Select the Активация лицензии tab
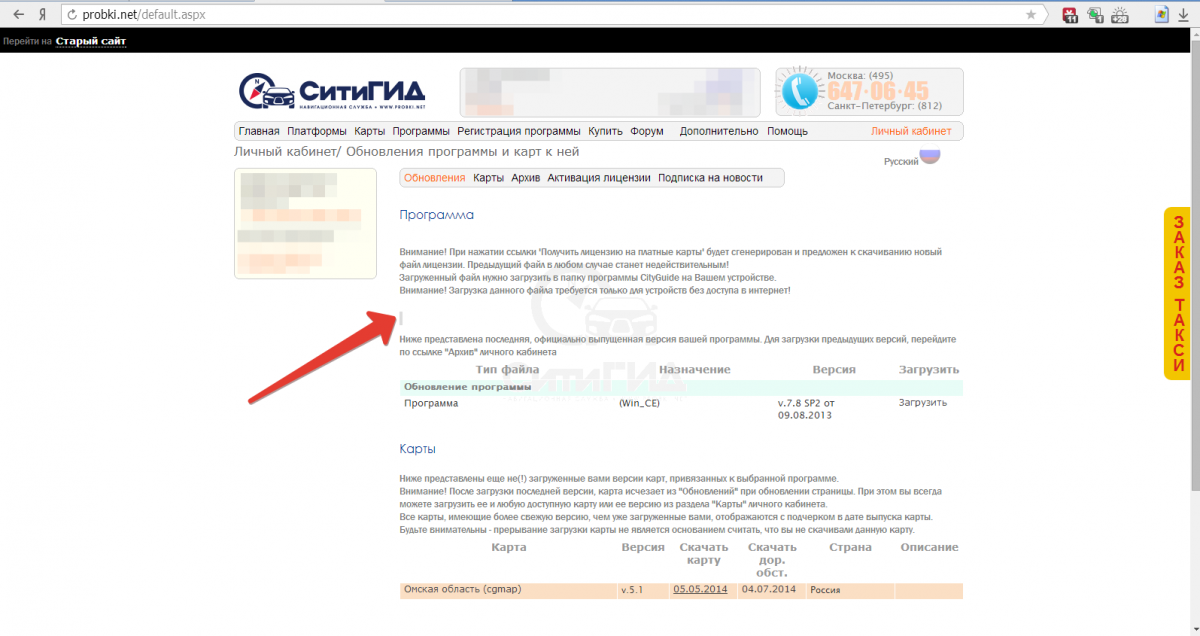Screen dimensions: 1200x636 (x=599, y=178)
